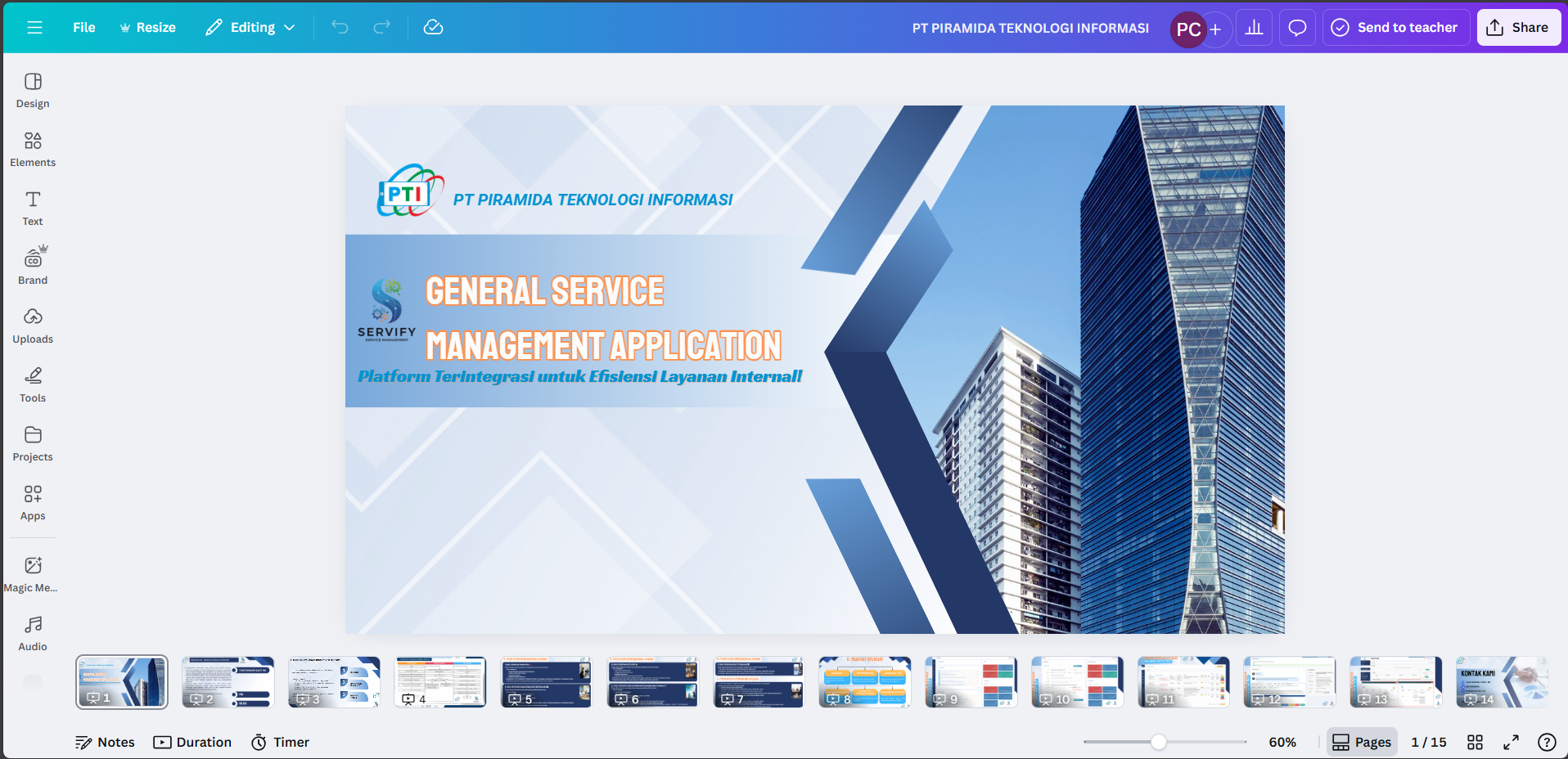The height and width of the screenshot is (759, 1568).
Task: Open the Elements panel
Action: click(33, 150)
